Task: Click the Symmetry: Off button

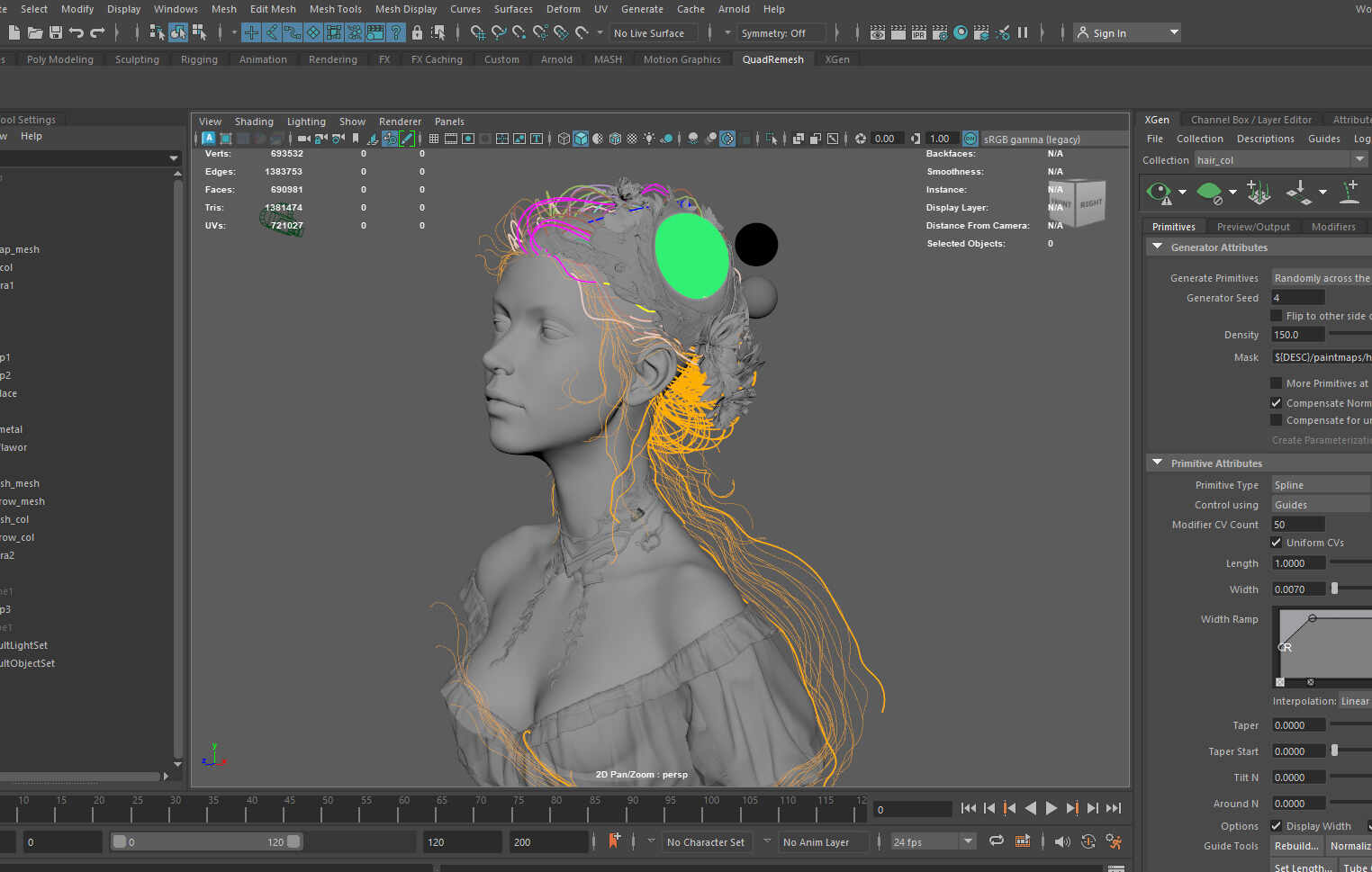Action: pyautogui.click(x=782, y=33)
